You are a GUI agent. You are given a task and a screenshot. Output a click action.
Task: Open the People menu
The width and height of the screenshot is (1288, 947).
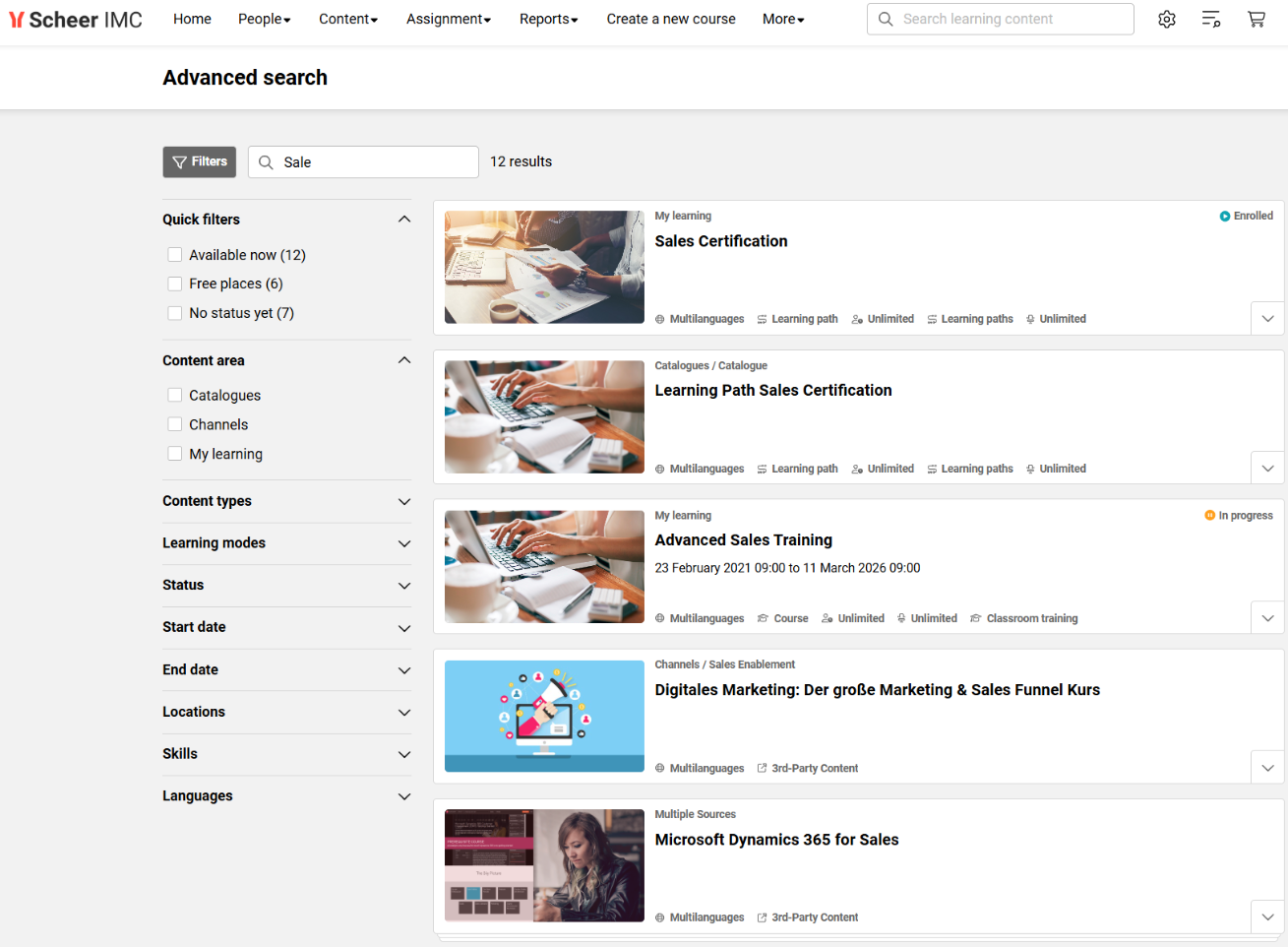click(264, 19)
